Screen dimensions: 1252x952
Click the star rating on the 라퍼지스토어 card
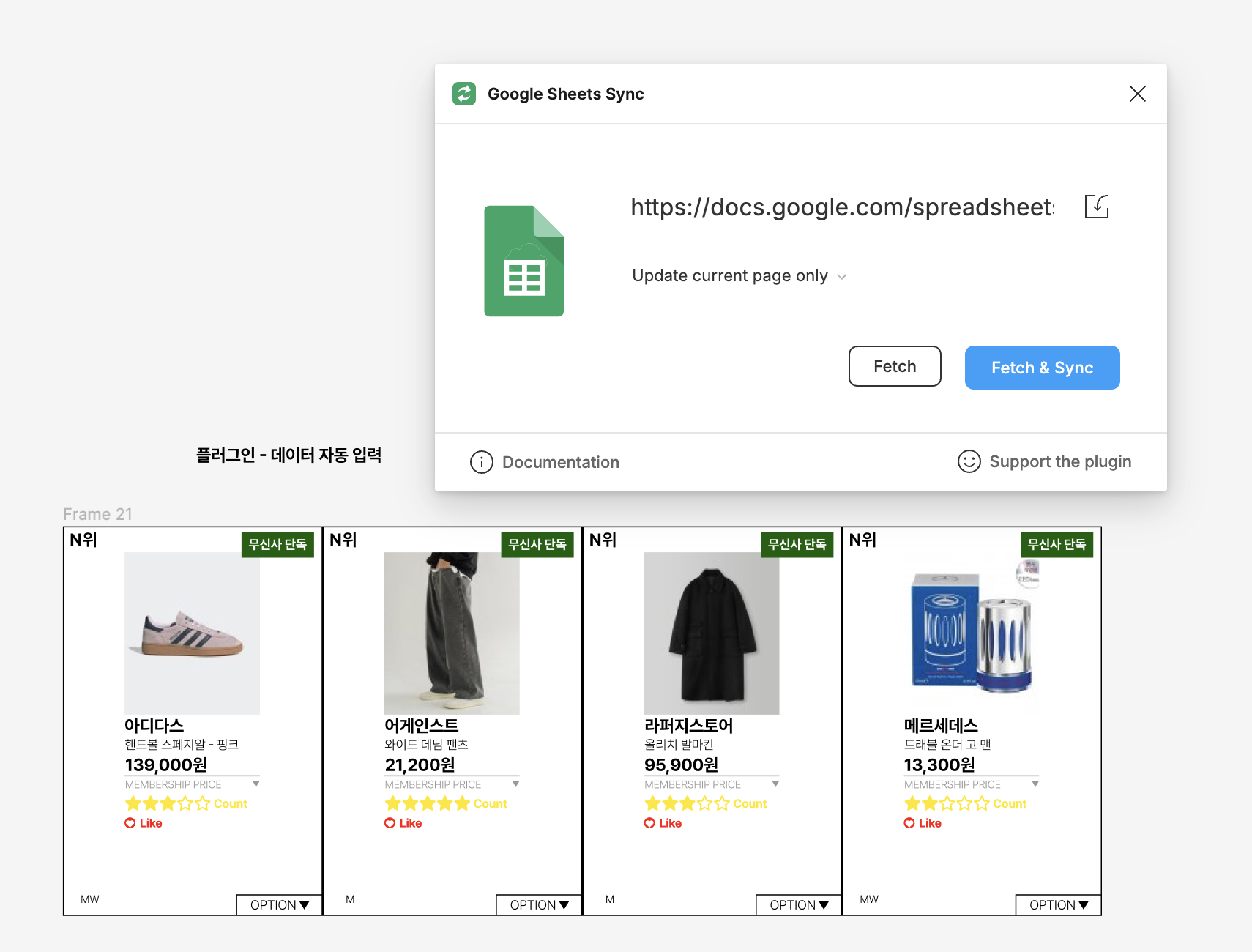pyautogui.click(x=687, y=803)
